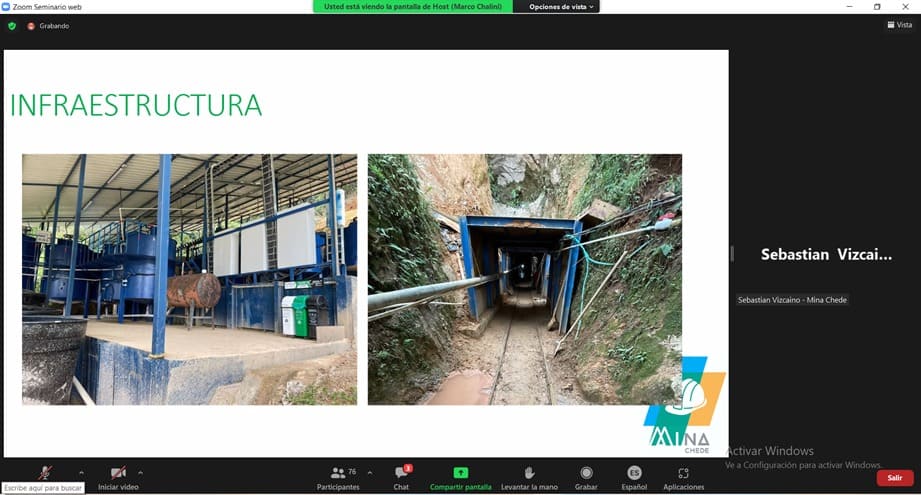Click the INFRAESTRUCTURA slide title
Image resolution: width=921 pixels, height=495 pixels.
coord(136,106)
